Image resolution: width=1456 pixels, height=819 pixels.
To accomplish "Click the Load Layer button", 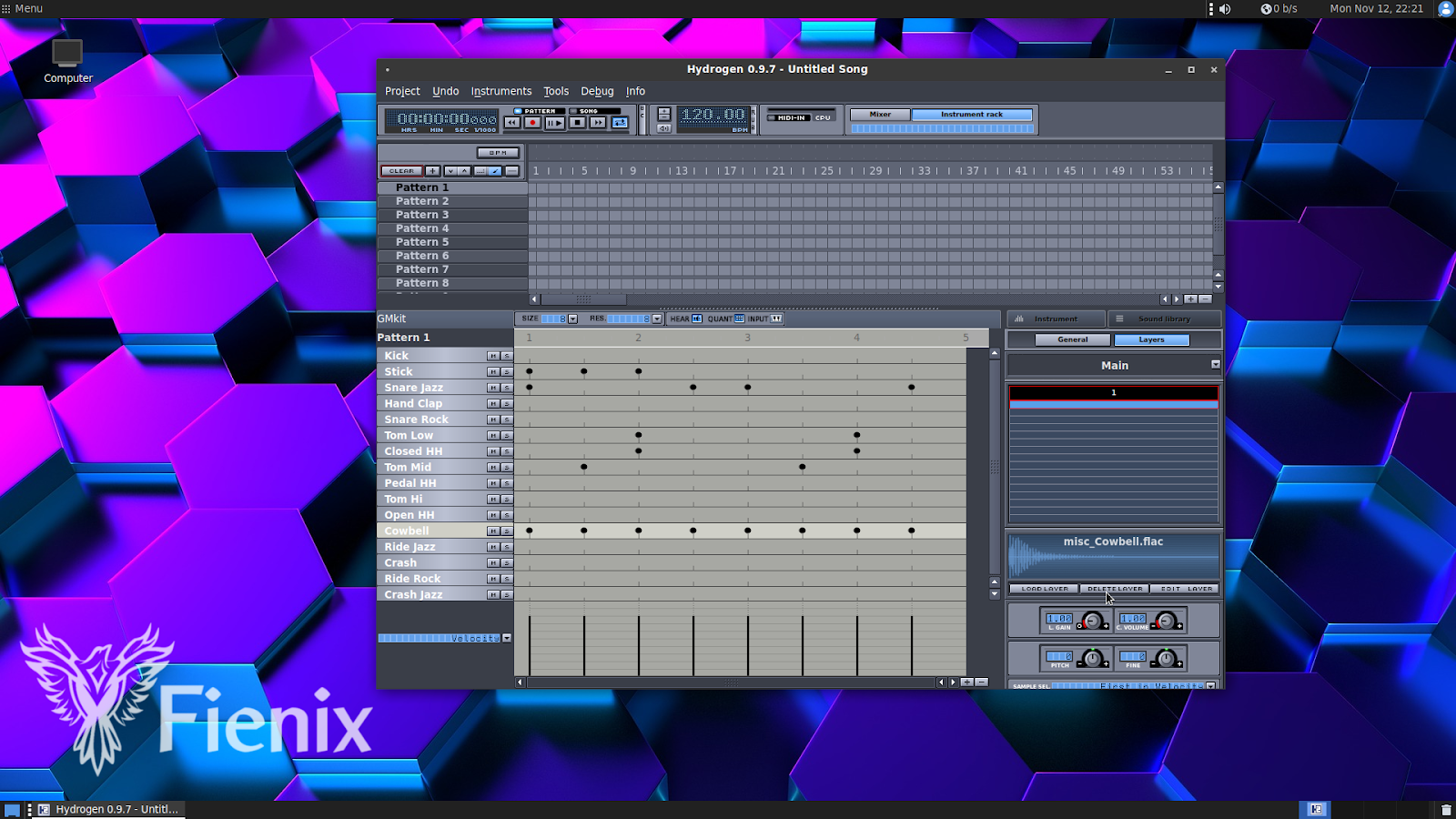I will pyautogui.click(x=1043, y=589).
